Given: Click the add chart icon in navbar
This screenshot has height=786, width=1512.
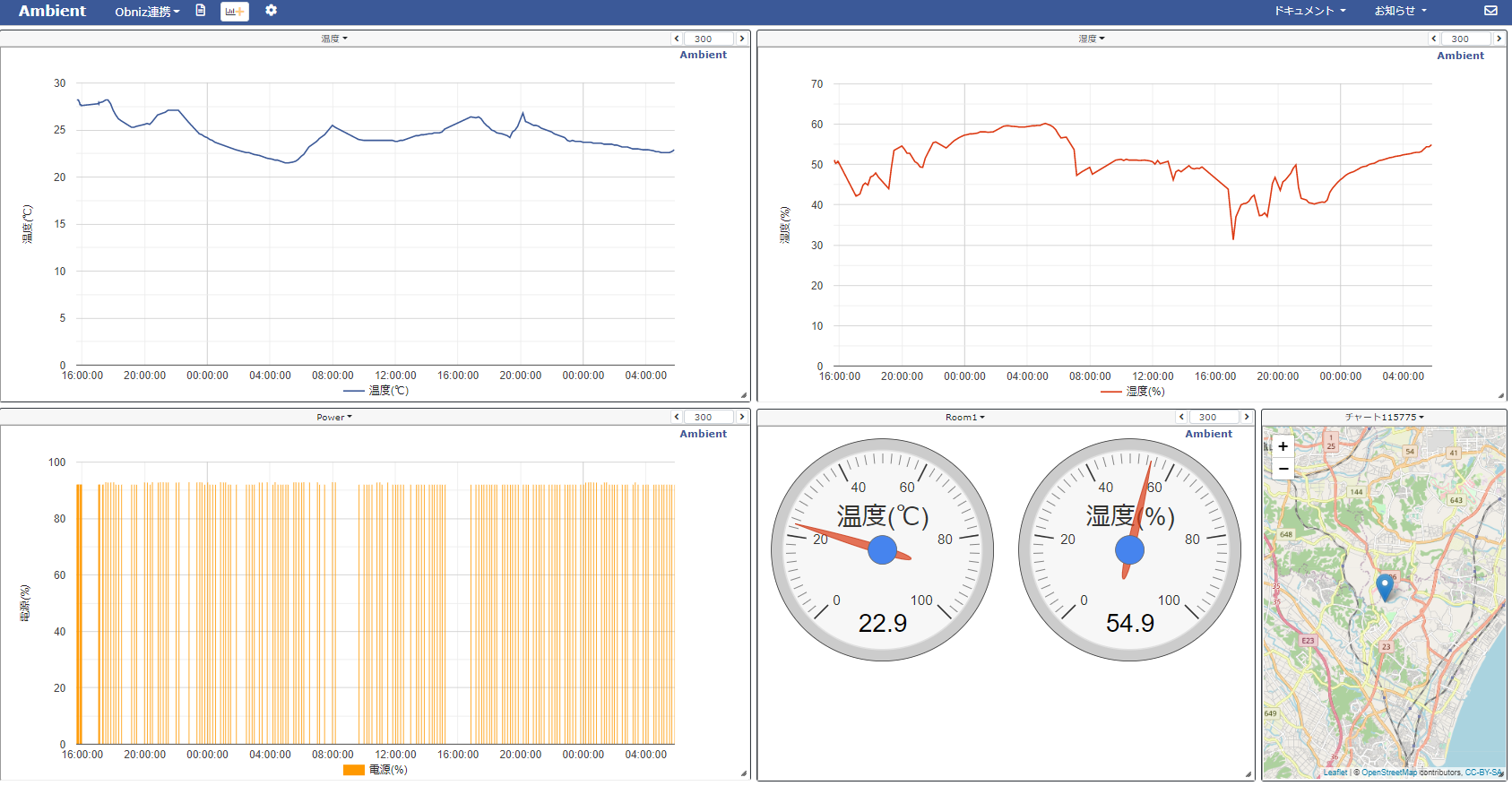Looking at the screenshot, I should (x=234, y=11).
